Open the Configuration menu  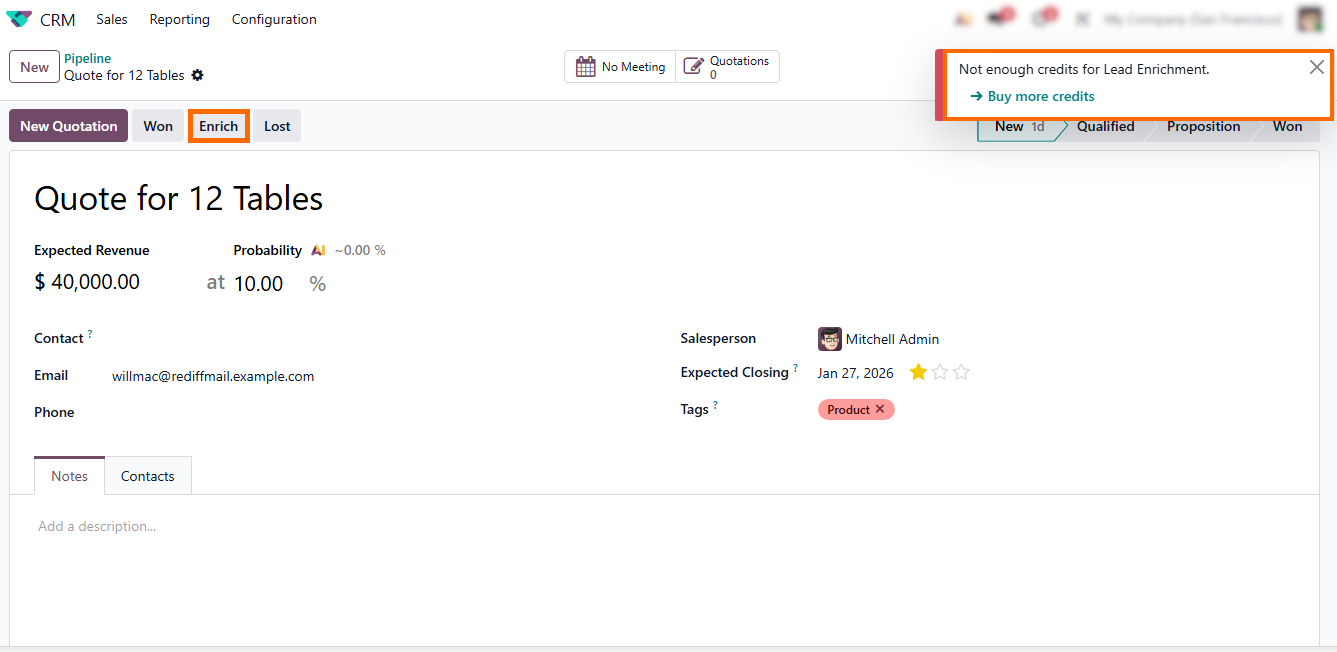tap(274, 19)
